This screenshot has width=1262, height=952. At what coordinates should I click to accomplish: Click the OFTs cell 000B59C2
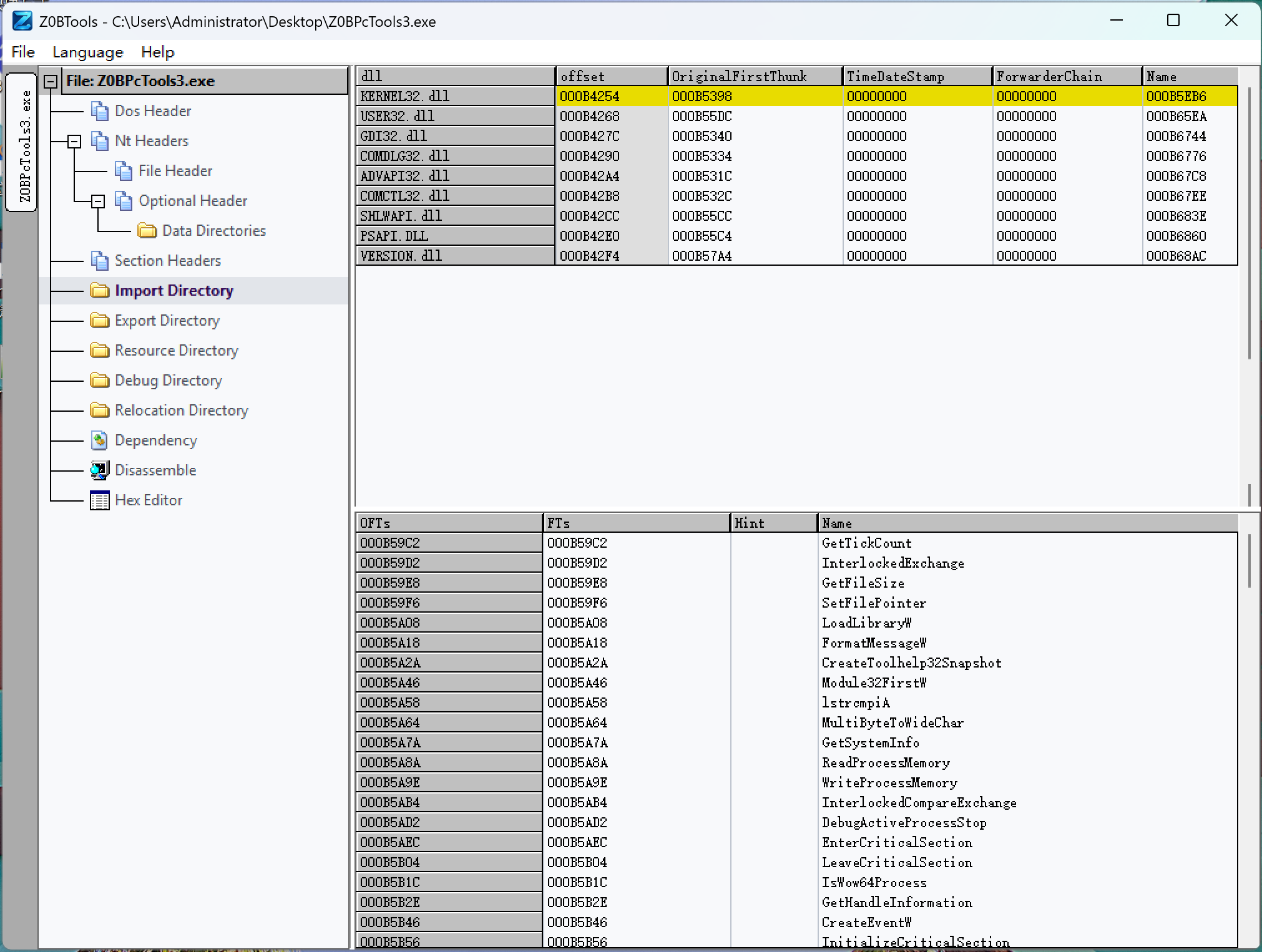449,543
